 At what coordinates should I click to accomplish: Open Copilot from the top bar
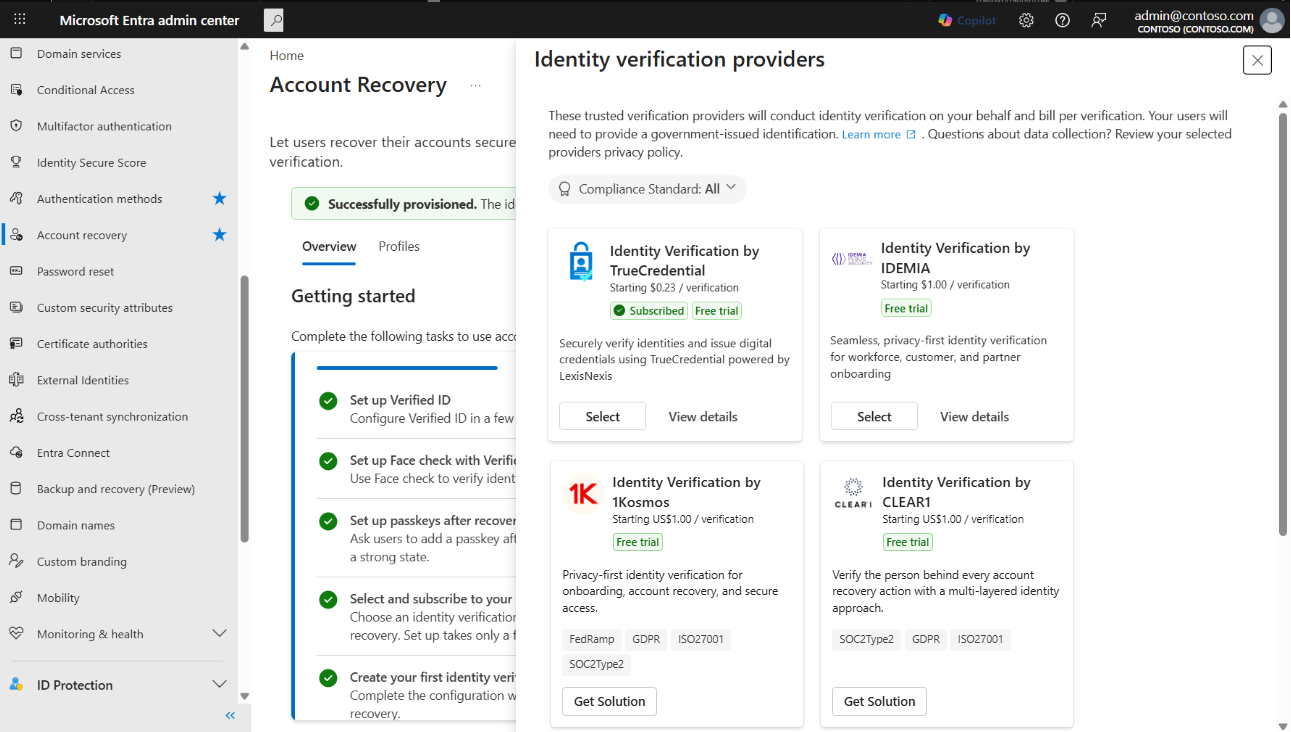click(967, 20)
